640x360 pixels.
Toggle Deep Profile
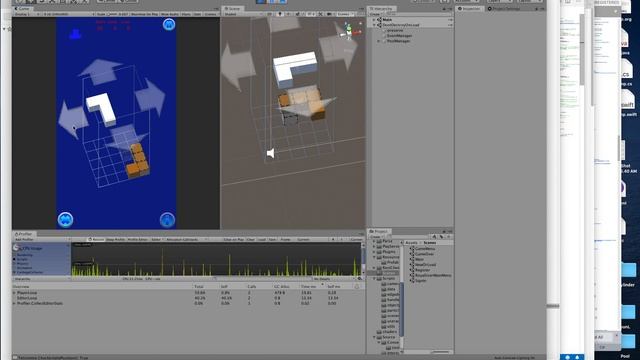coord(116,240)
